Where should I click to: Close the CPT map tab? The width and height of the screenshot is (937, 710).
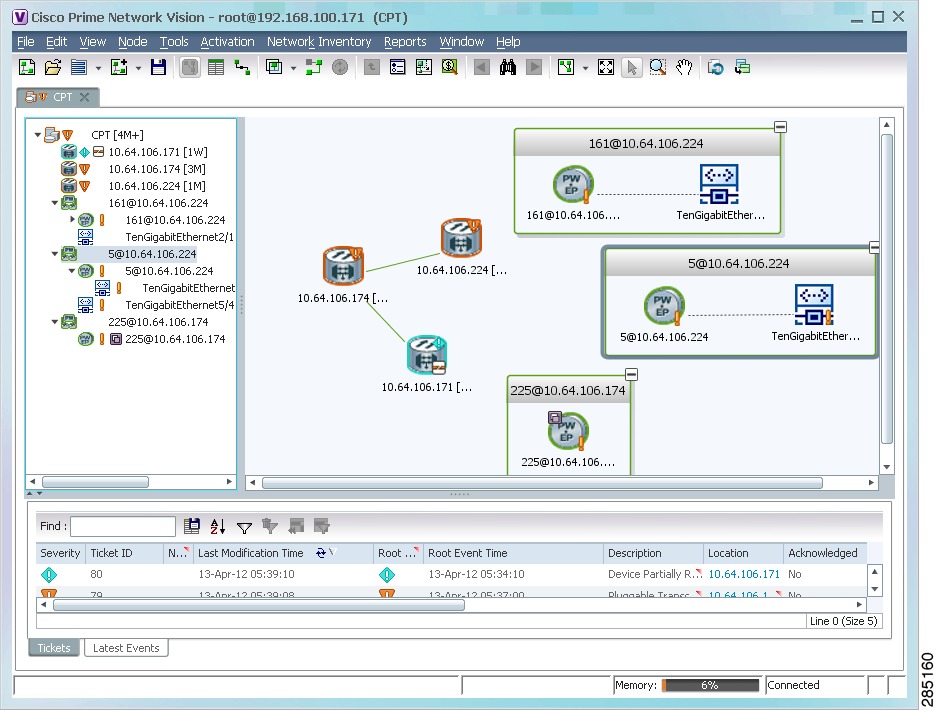click(85, 97)
